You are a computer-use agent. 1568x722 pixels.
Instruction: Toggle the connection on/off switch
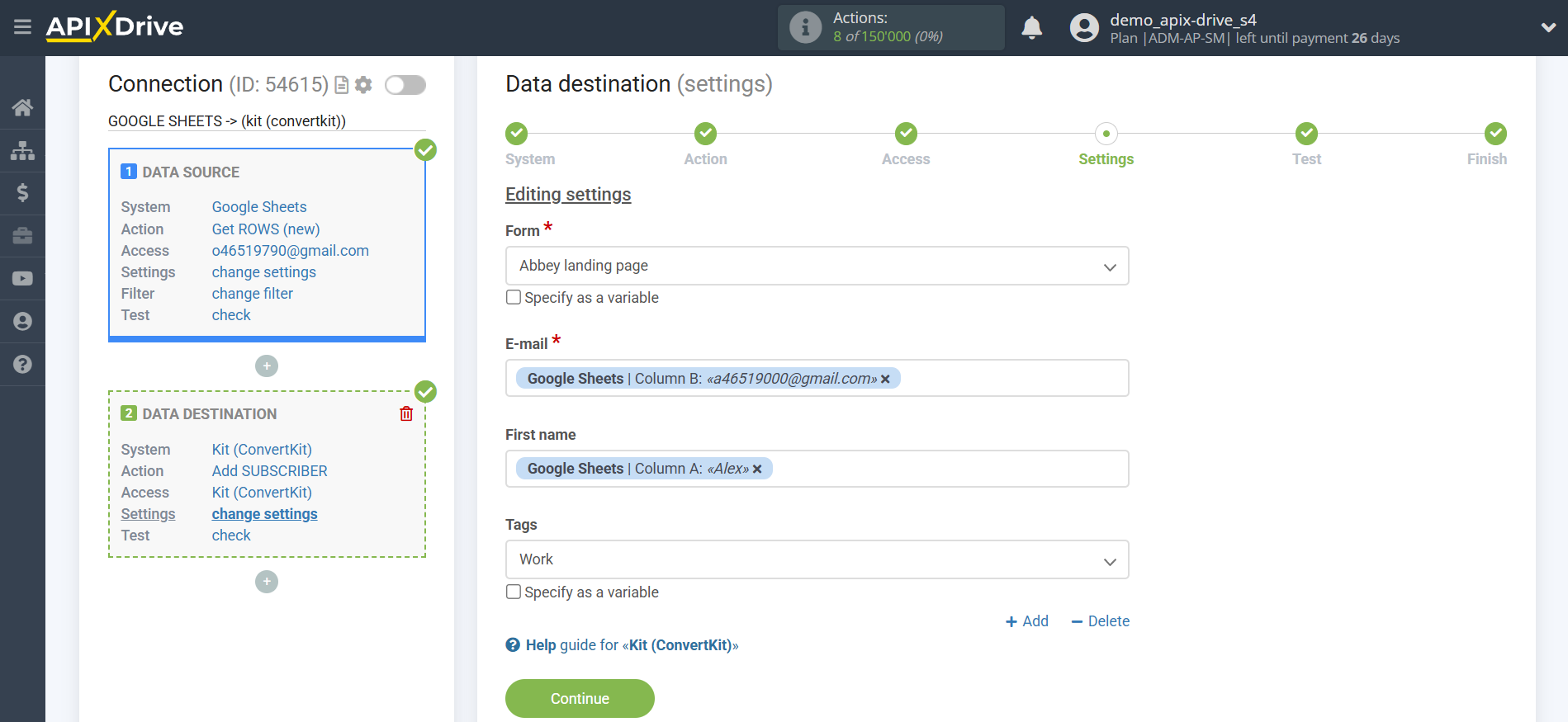(x=405, y=85)
